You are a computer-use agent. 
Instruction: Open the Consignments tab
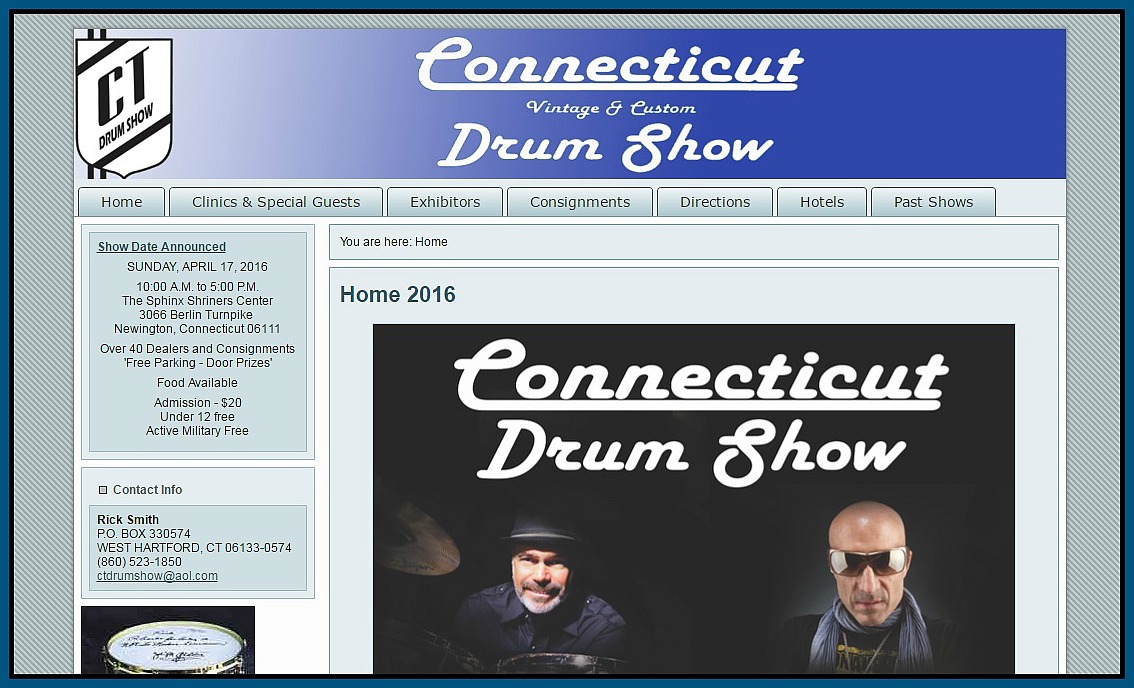pos(580,201)
